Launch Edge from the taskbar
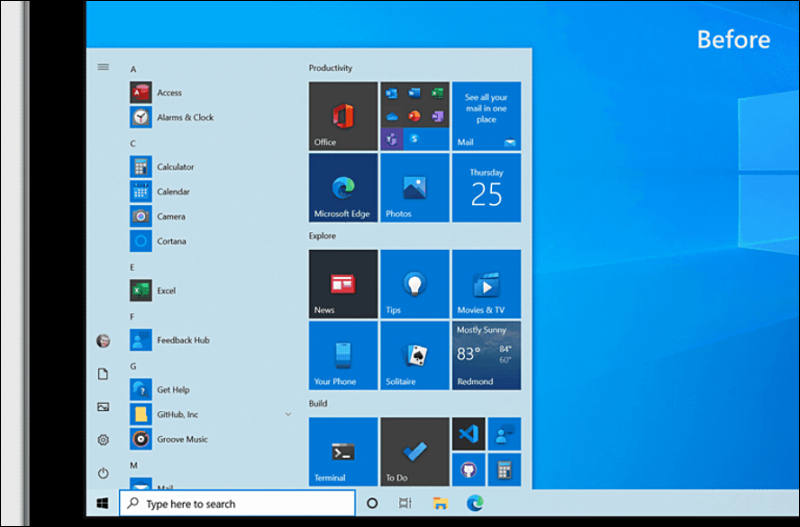Viewport: 800px width, 527px height. (475, 504)
